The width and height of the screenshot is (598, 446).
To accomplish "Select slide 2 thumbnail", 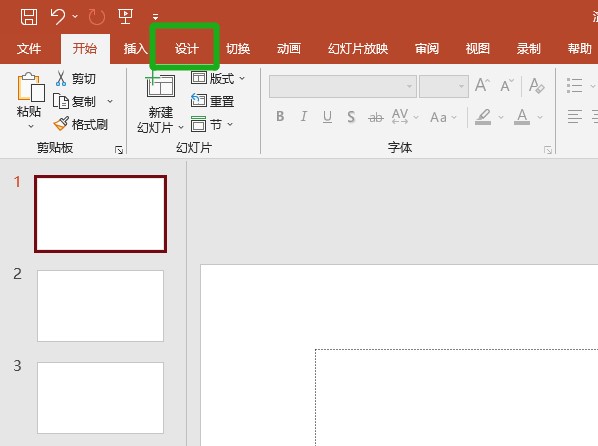I will 100,306.
